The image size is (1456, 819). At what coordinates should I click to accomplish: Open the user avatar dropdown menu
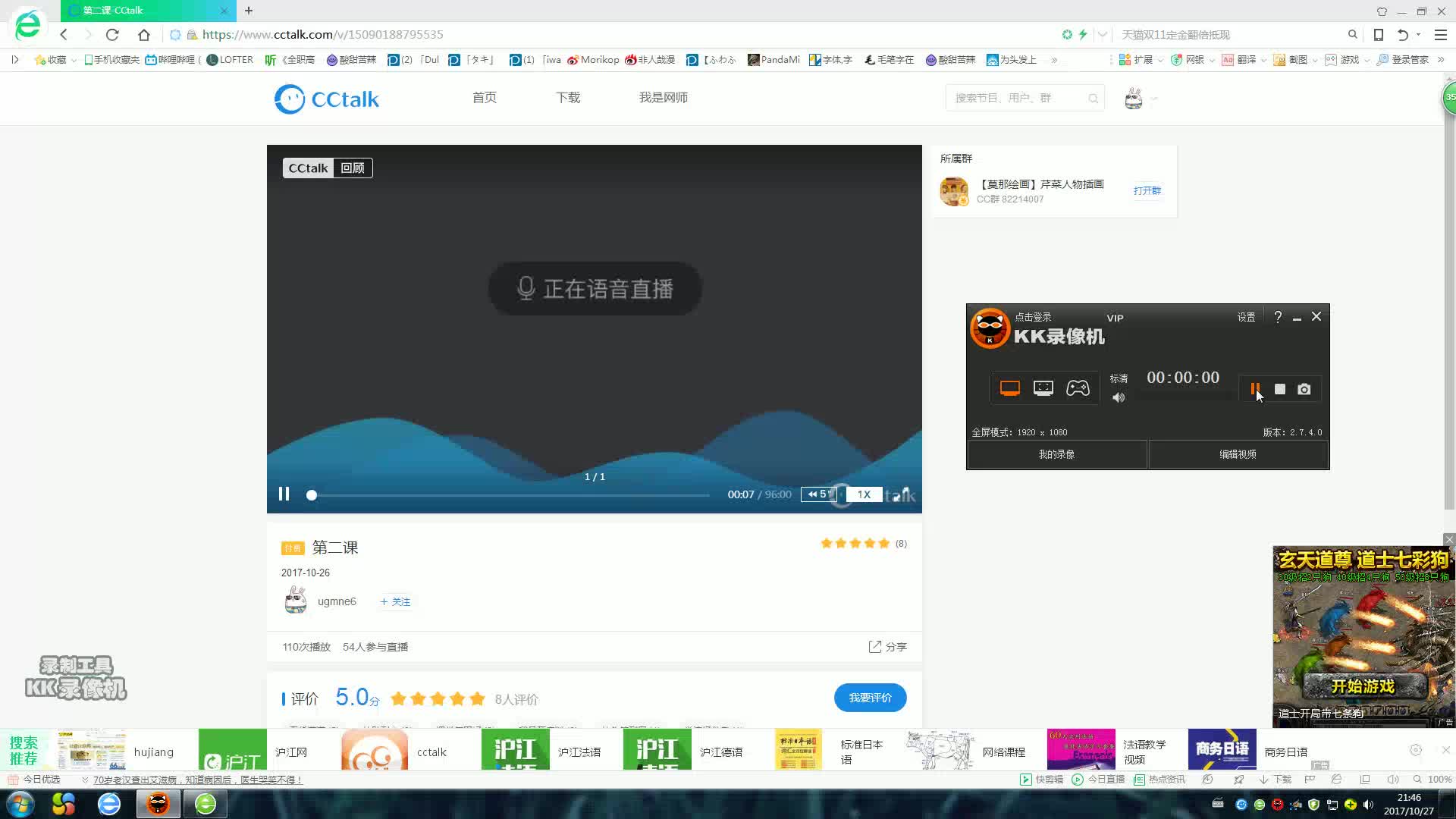[1141, 99]
